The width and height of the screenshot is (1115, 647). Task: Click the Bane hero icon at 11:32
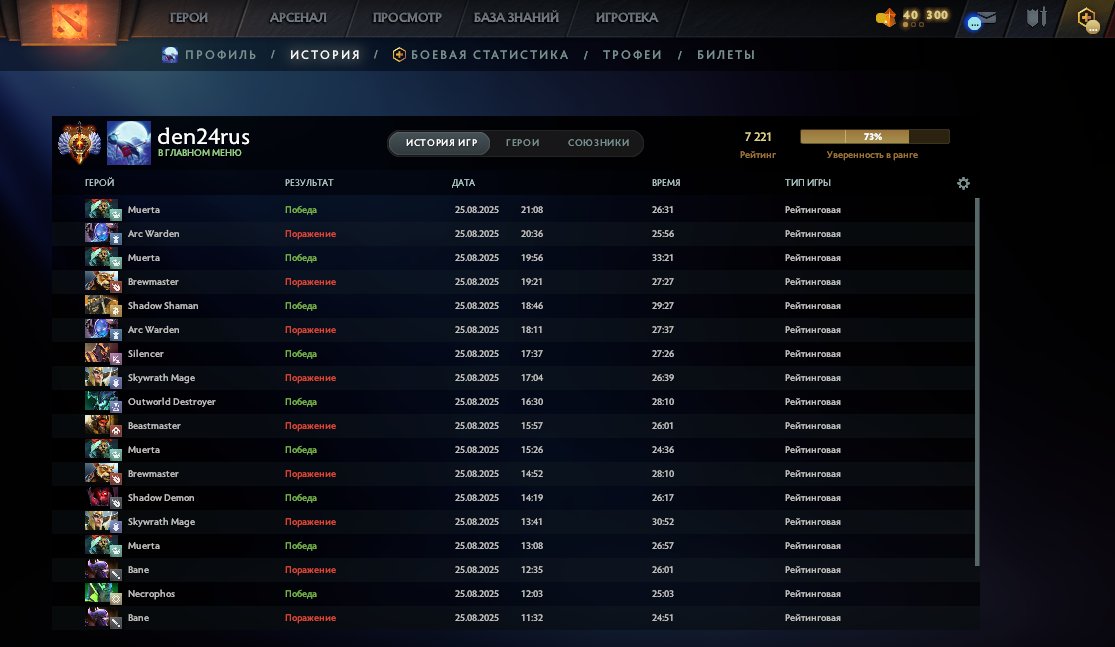tap(102, 618)
